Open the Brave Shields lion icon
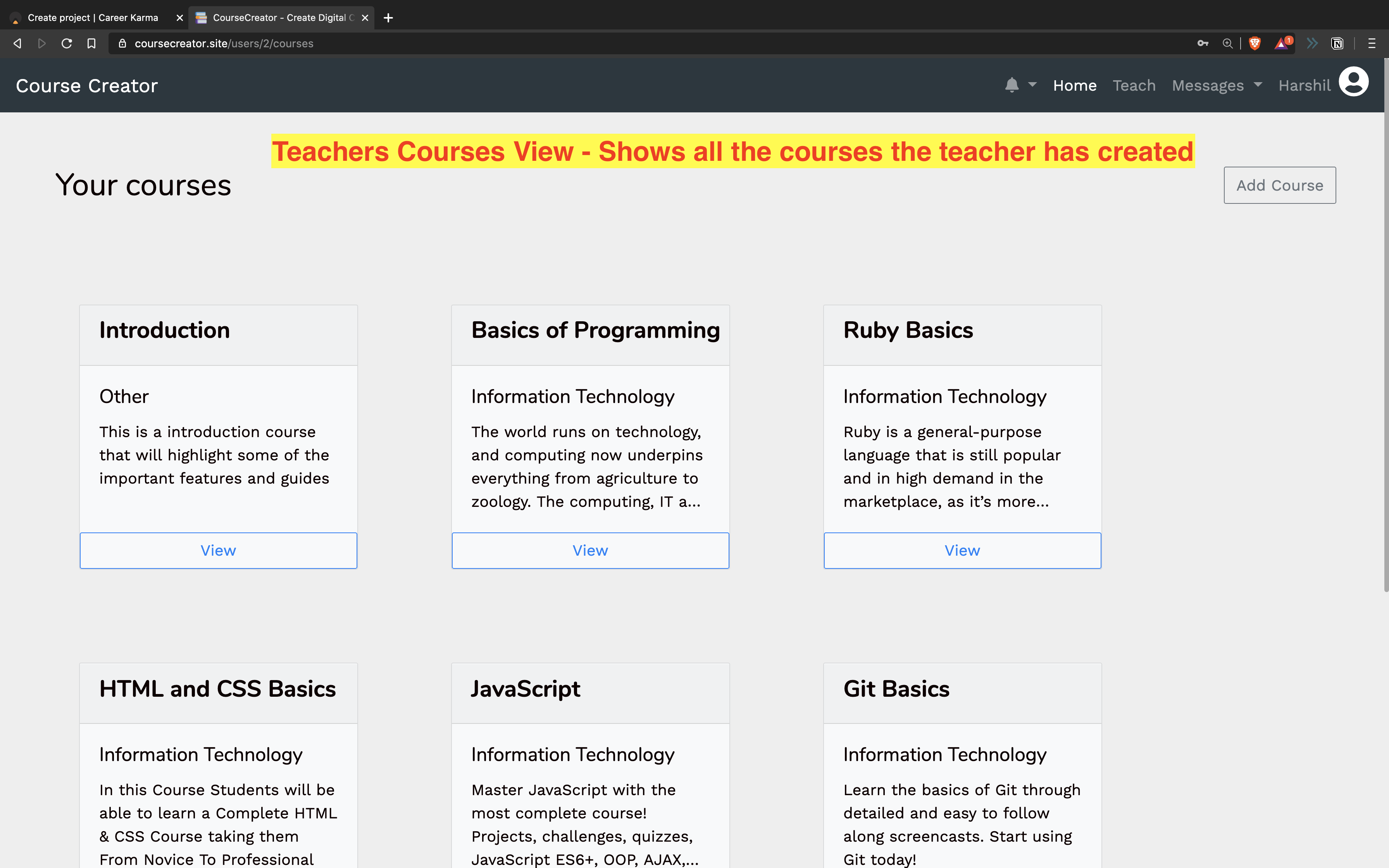 click(1255, 44)
